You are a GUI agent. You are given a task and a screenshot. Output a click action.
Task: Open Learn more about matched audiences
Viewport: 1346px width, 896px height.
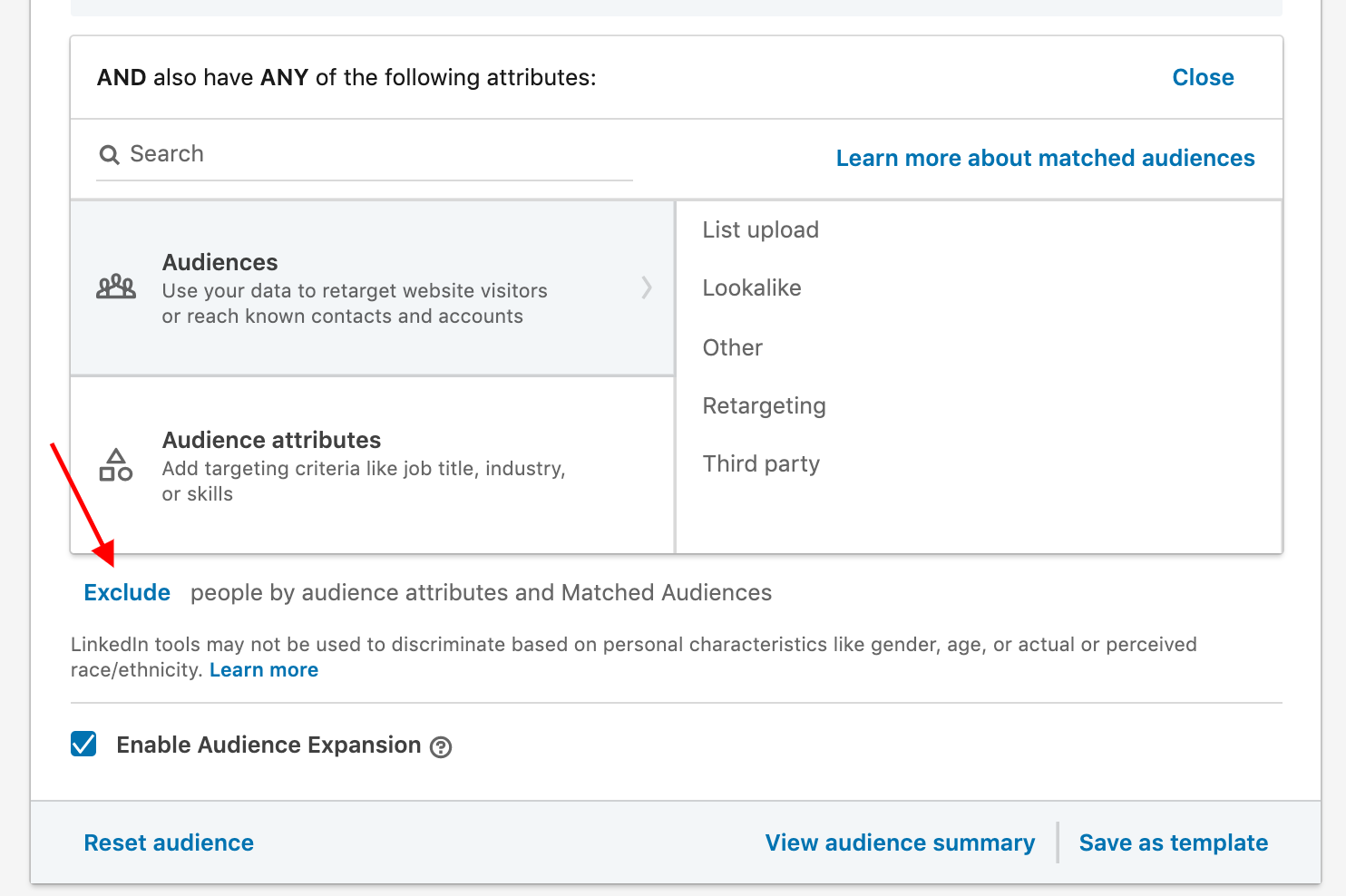click(1045, 159)
